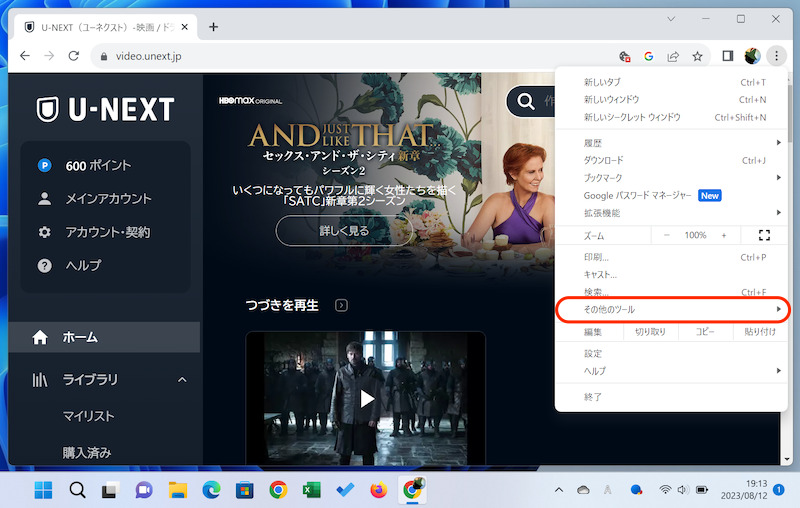Click the Google G icon in address bar
The width and height of the screenshot is (800, 508).
coord(648,56)
